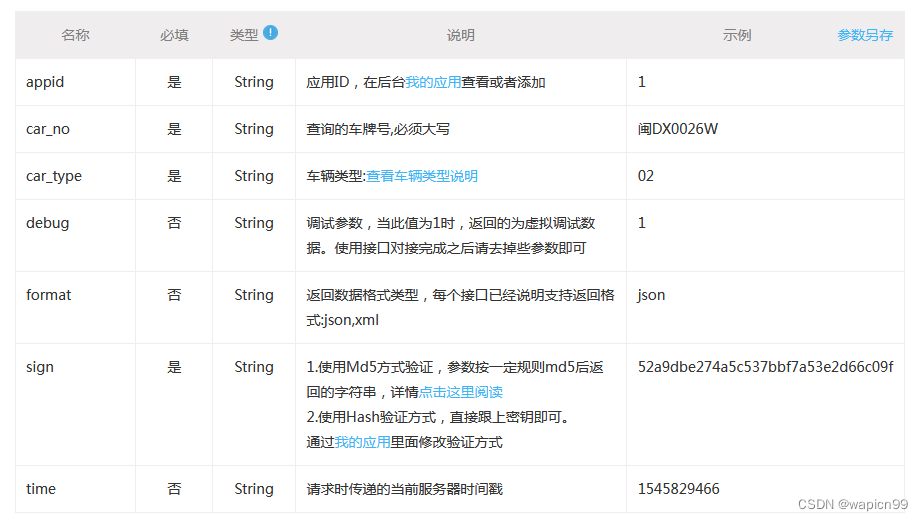Click example value 02 for car_type
This screenshot has height=521, width=923.
point(646,176)
